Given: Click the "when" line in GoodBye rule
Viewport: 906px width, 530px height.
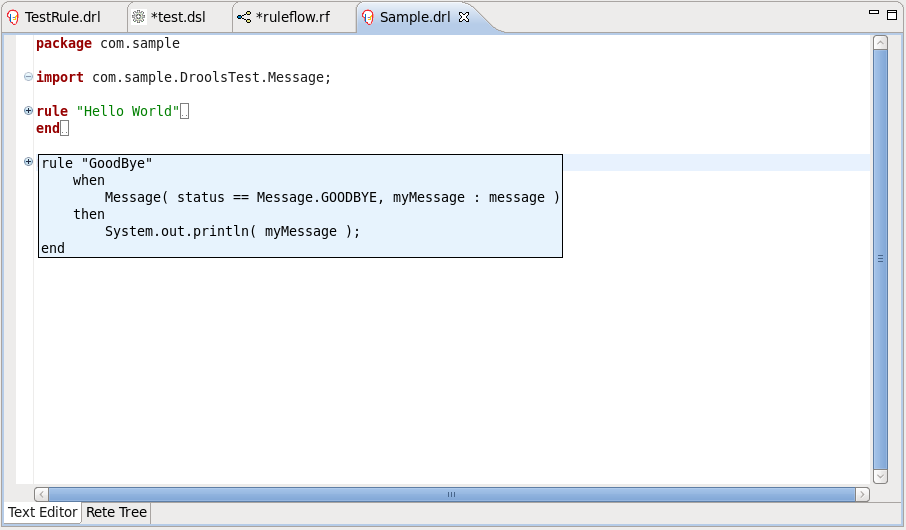Looking at the screenshot, I should click(x=88, y=180).
